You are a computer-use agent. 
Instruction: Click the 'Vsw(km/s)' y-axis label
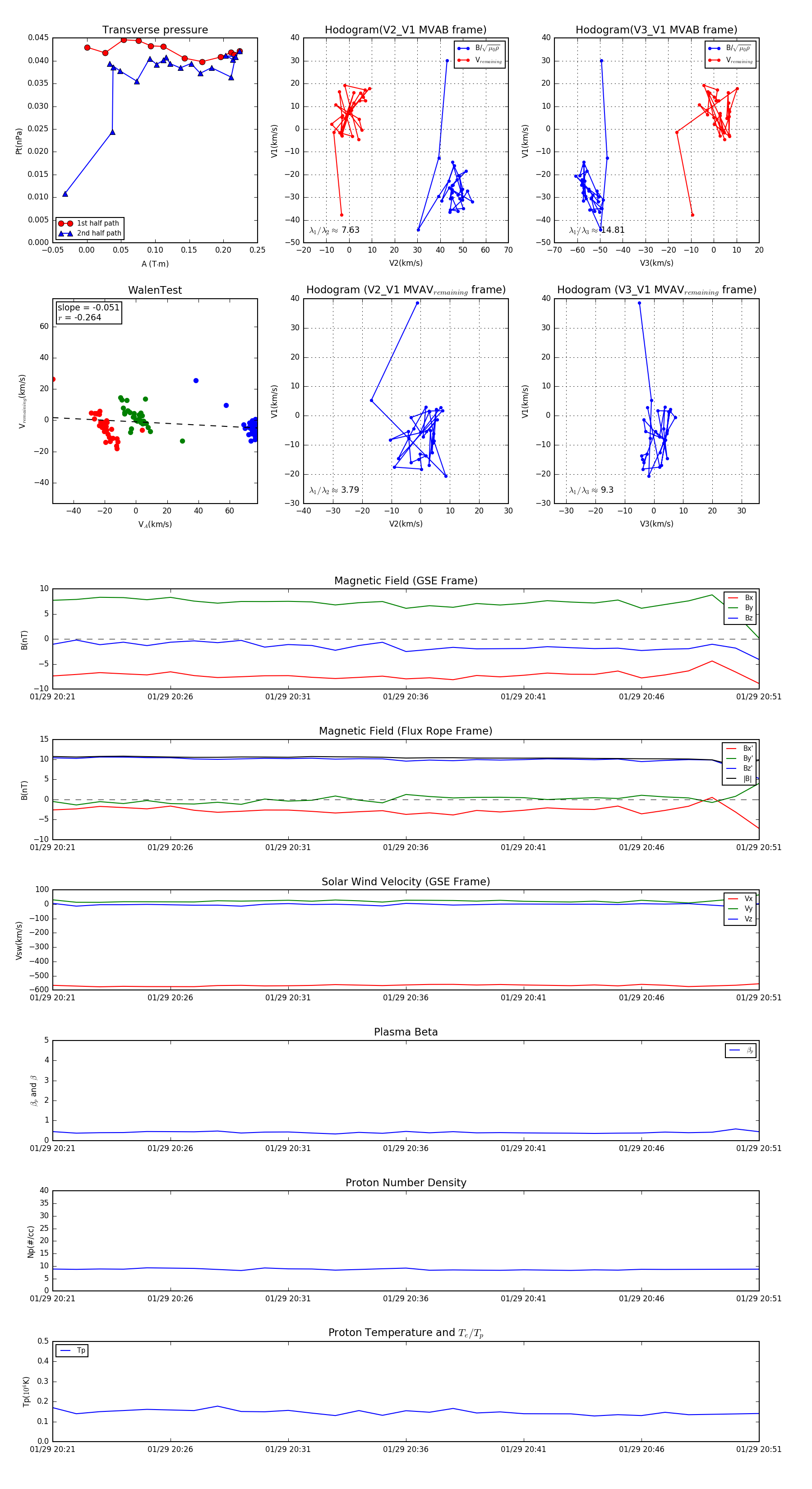[x=19, y=940]
